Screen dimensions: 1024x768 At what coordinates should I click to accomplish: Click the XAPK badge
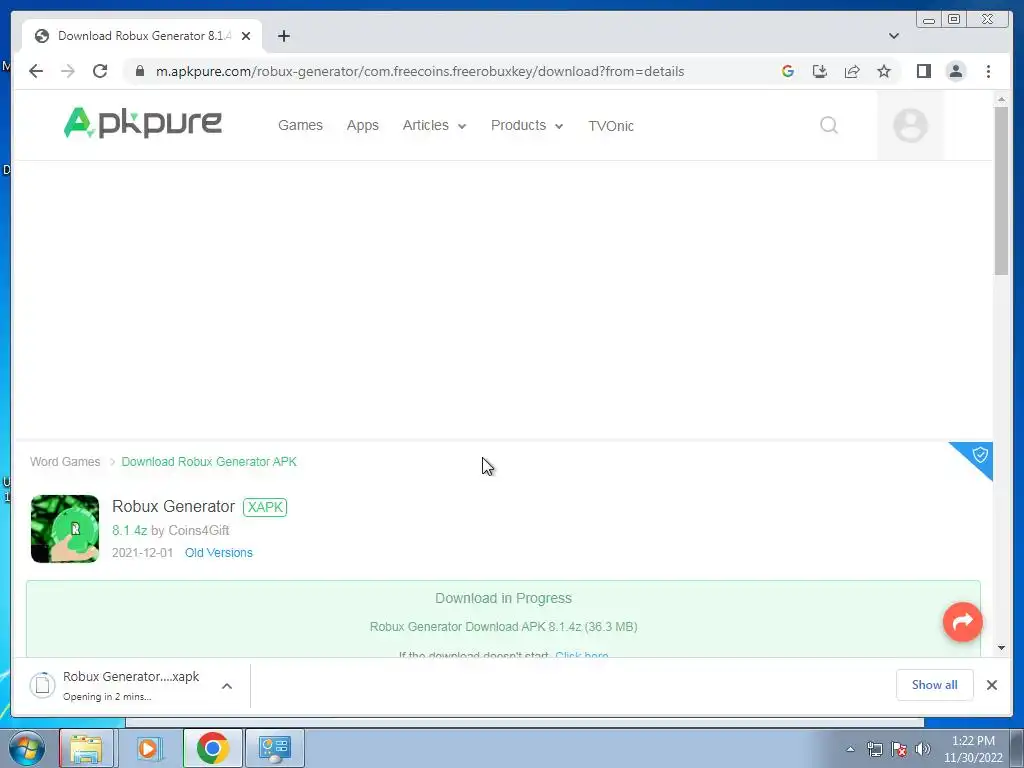pos(265,507)
